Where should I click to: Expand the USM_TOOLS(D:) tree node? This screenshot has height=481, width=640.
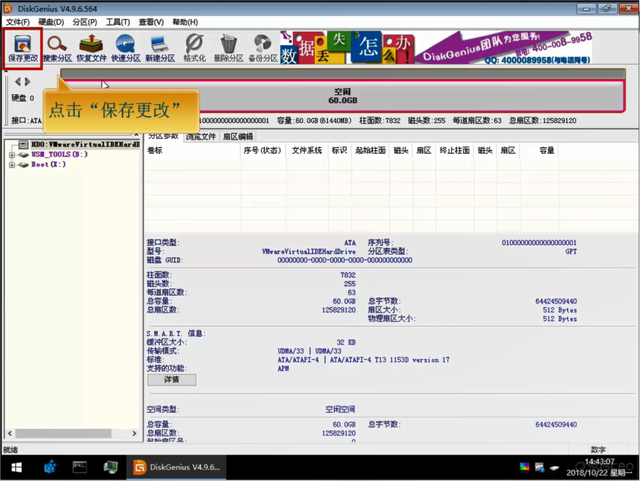(12, 155)
